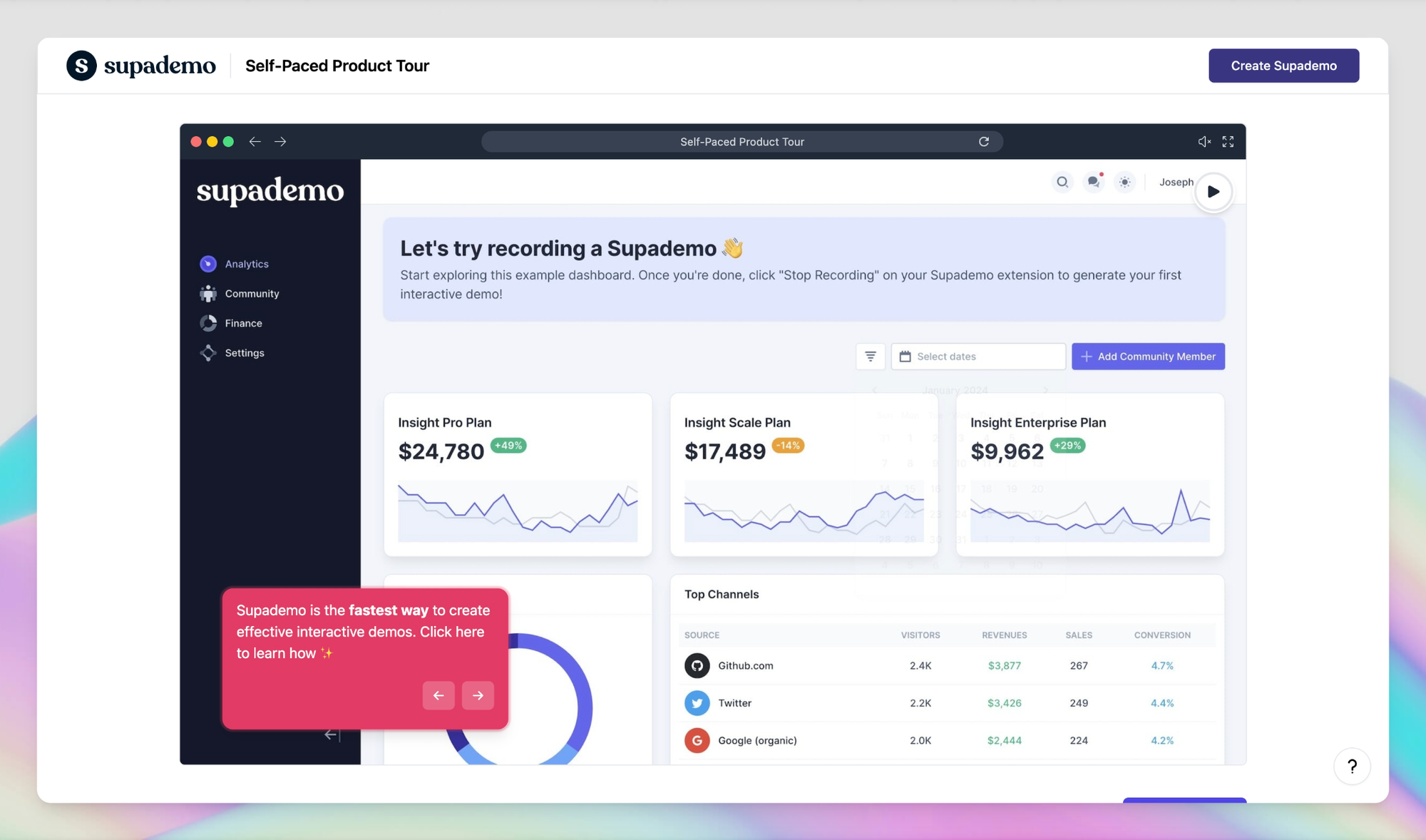Start autoplay with the round play button

[1213, 192]
